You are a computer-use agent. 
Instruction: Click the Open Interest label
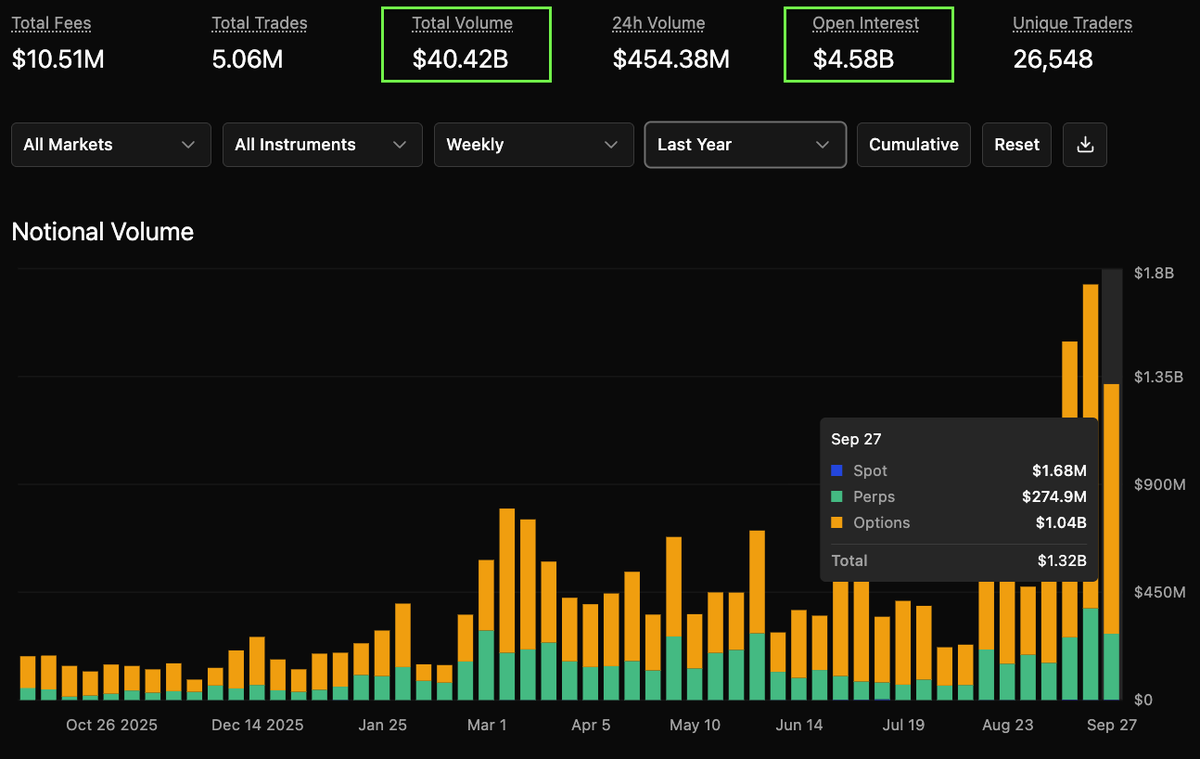pyautogui.click(x=866, y=23)
